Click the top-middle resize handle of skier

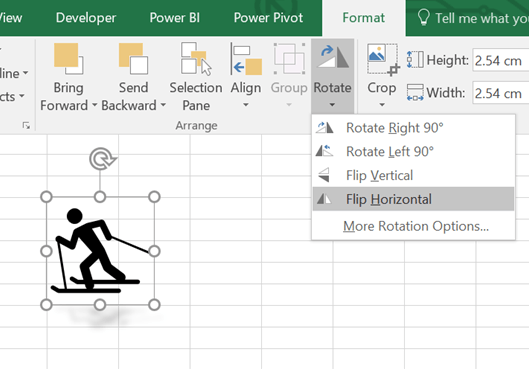(x=100, y=197)
